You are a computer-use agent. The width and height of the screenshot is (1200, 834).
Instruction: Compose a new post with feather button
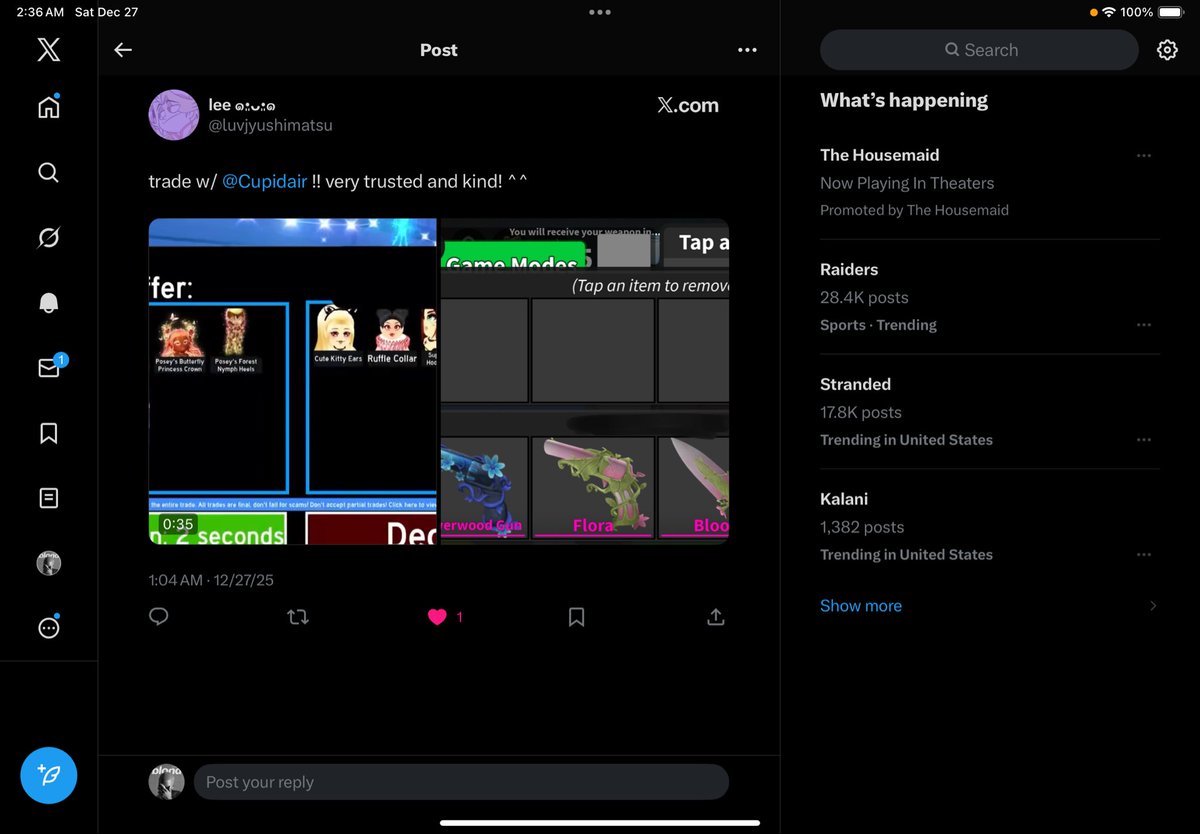click(48, 775)
